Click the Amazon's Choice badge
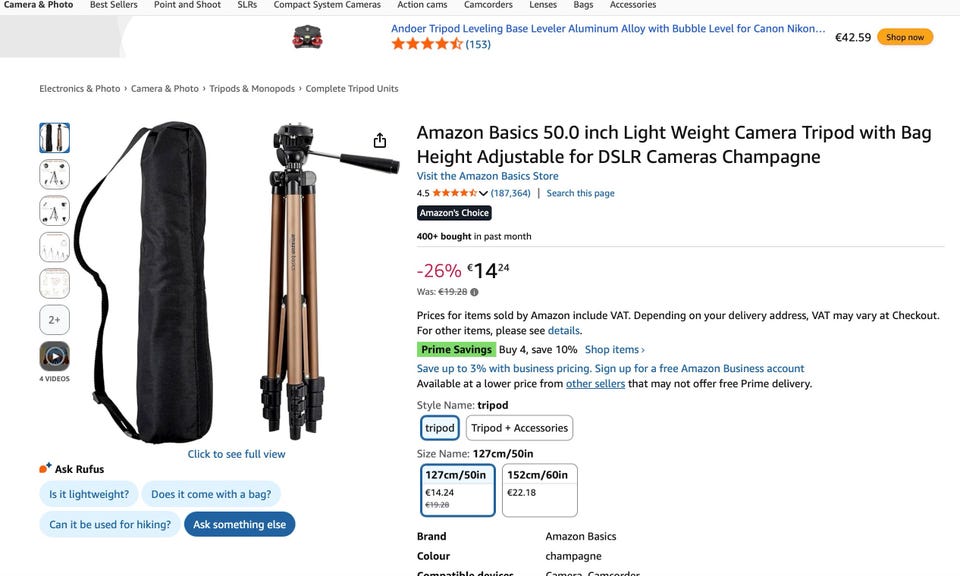960x576 pixels. [454, 213]
